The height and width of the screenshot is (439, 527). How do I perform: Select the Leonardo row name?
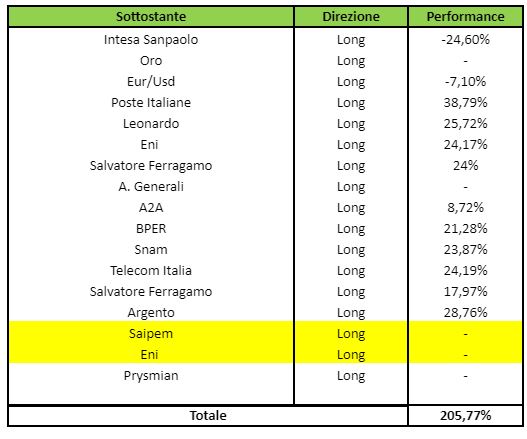pos(151,124)
